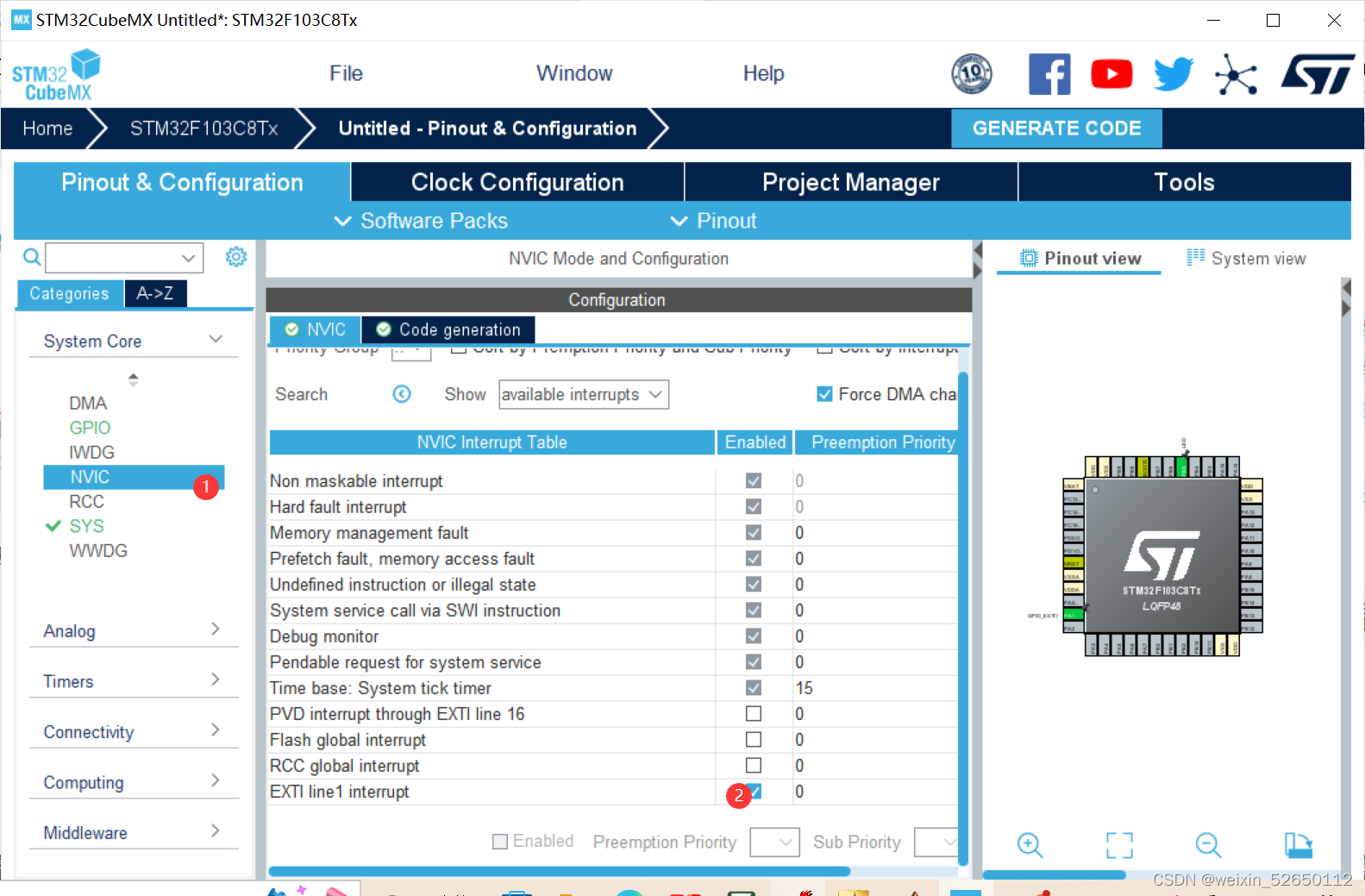Select DMA in System Core list
This screenshot has width=1365, height=896.
pyautogui.click(x=88, y=403)
